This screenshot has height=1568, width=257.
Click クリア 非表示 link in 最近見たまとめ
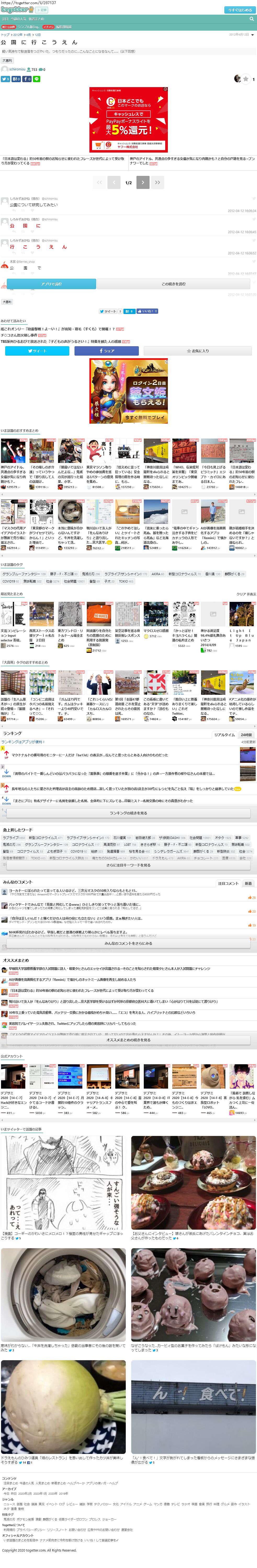(246, 593)
